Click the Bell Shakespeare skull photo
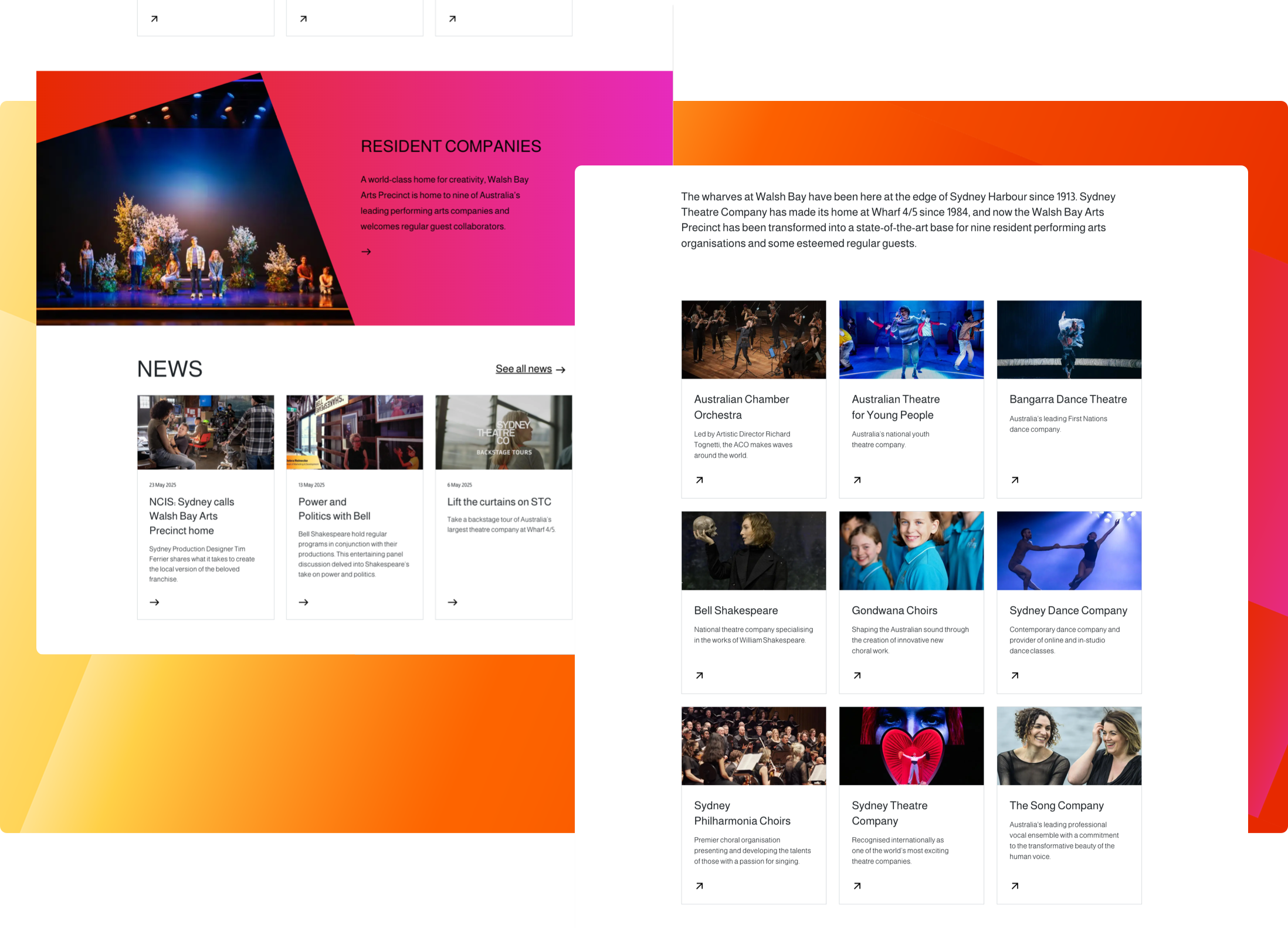1288x934 pixels. (x=754, y=550)
